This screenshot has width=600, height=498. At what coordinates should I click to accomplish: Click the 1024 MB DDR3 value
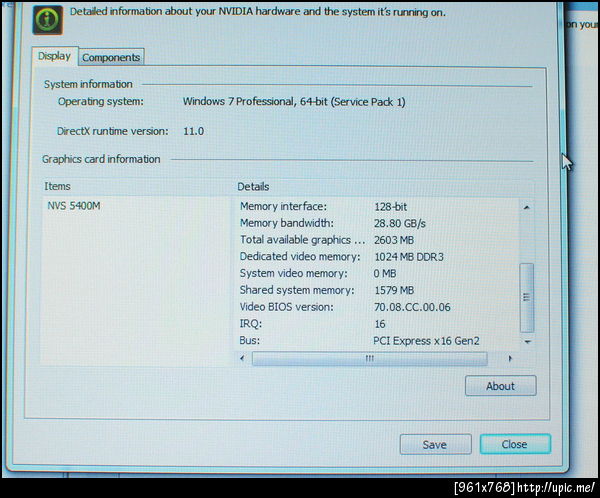409,257
